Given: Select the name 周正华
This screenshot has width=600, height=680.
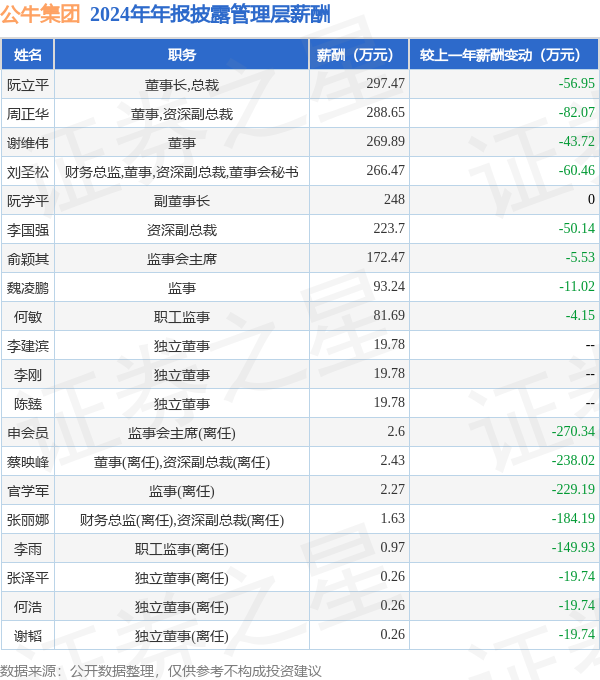Looking at the screenshot, I should click(x=28, y=114).
